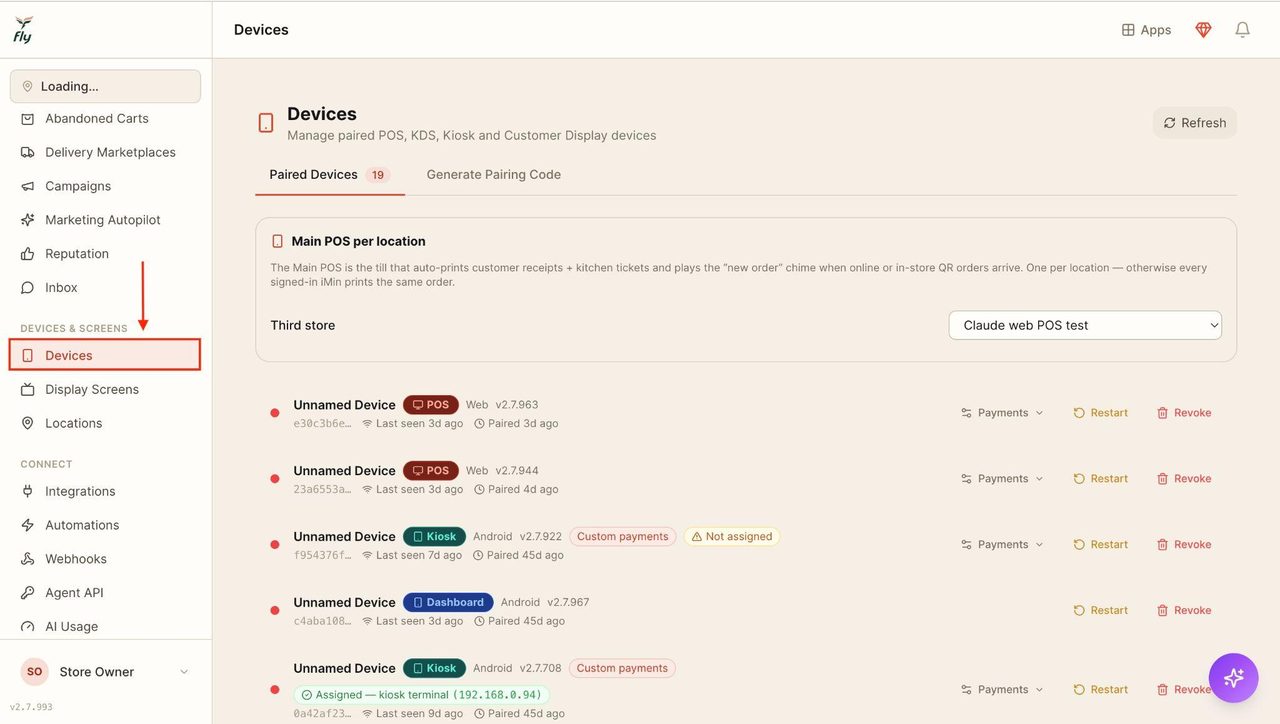1280x724 pixels.
Task: Click the Fly logo icon
Action: coord(23,29)
